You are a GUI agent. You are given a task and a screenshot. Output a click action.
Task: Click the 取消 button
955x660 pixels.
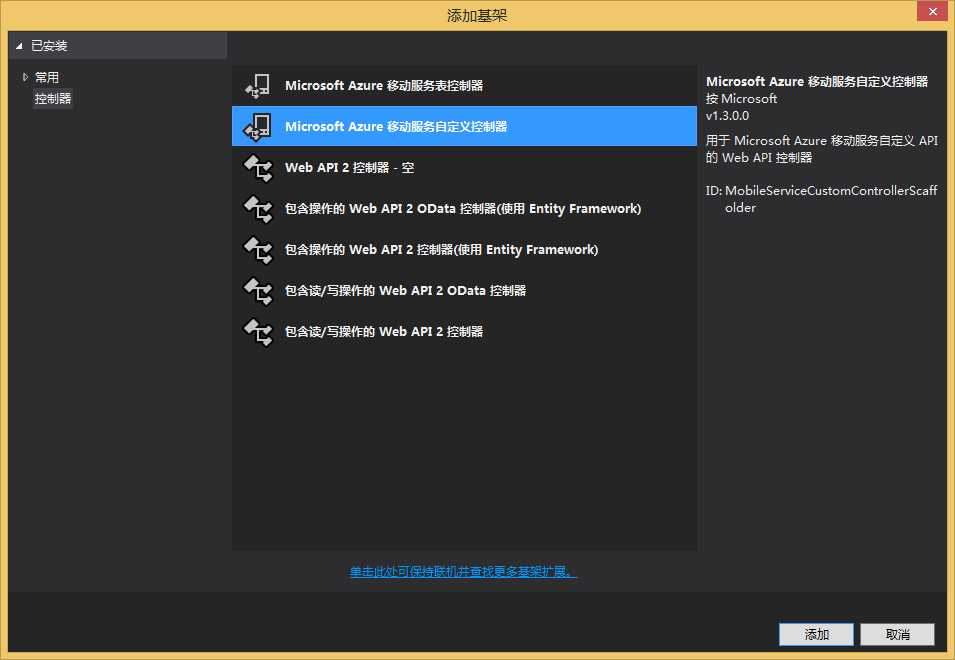898,634
